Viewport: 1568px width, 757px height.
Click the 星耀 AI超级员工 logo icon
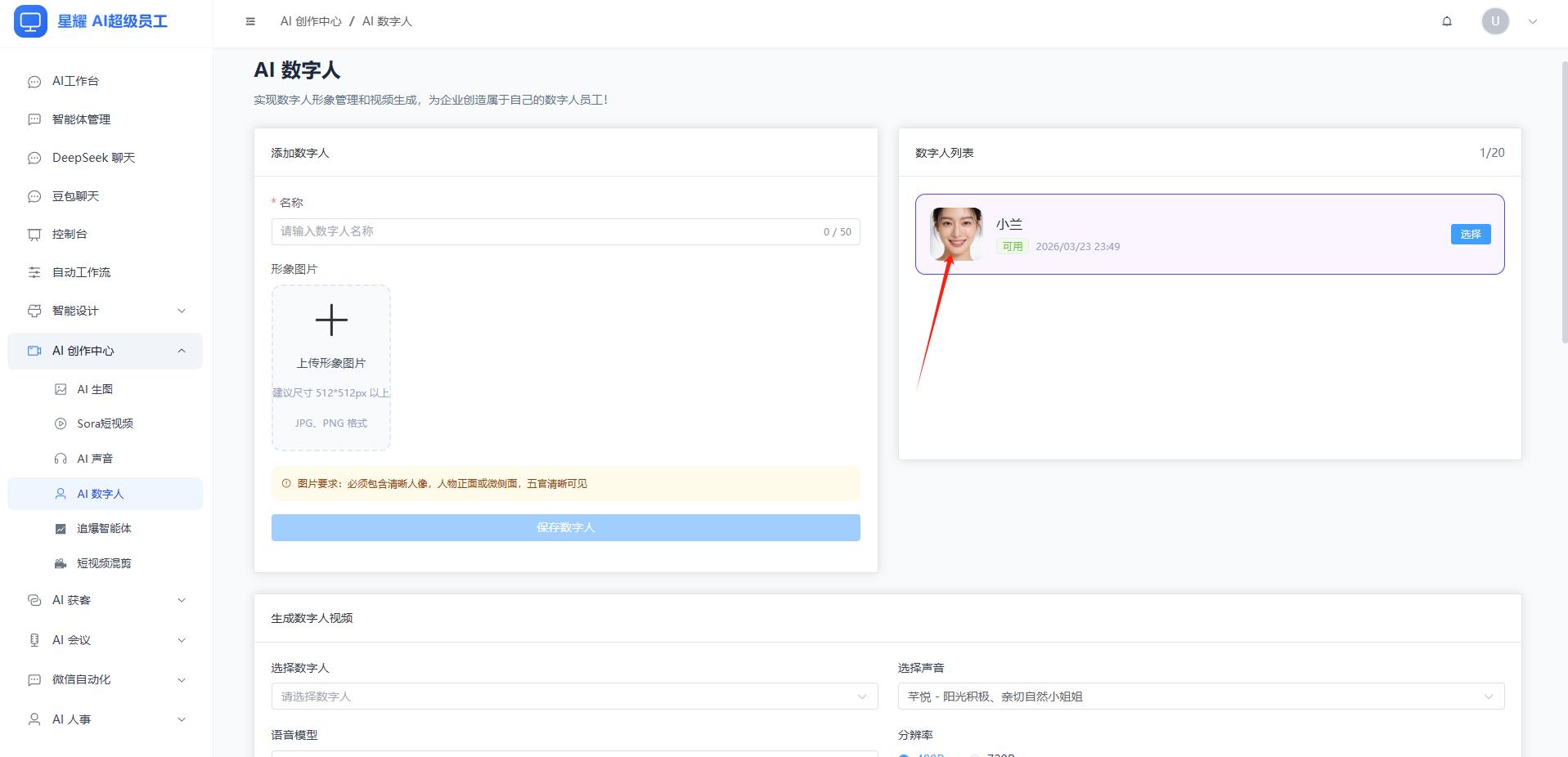click(30, 21)
